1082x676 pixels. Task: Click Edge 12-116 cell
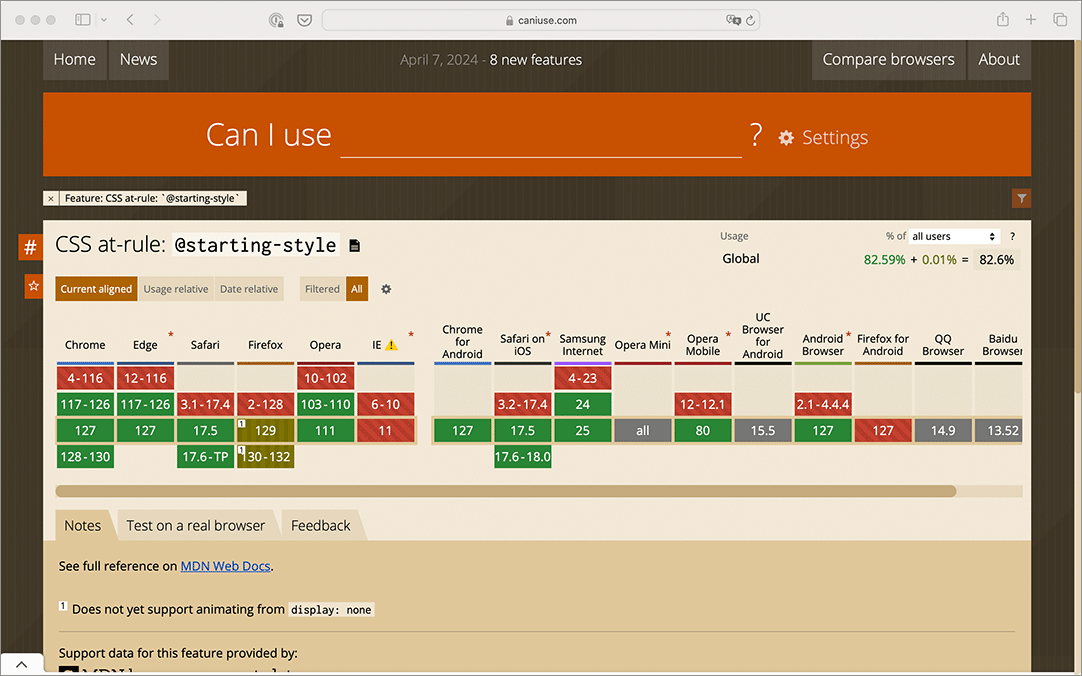146,378
